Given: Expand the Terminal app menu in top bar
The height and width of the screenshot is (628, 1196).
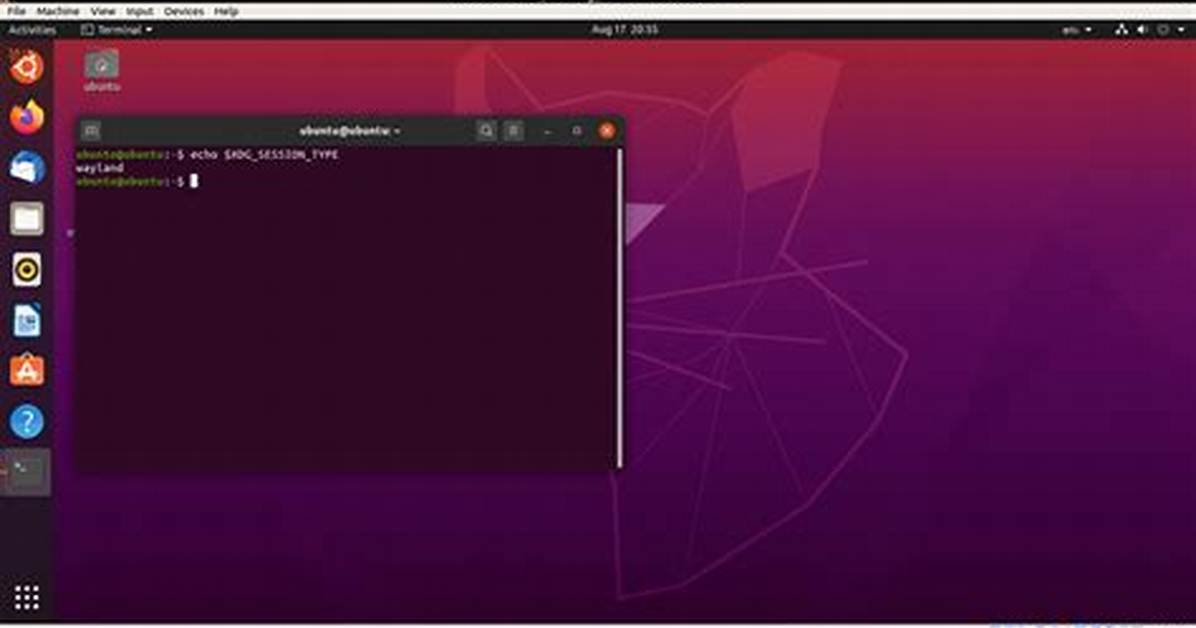Looking at the screenshot, I should coord(116,30).
